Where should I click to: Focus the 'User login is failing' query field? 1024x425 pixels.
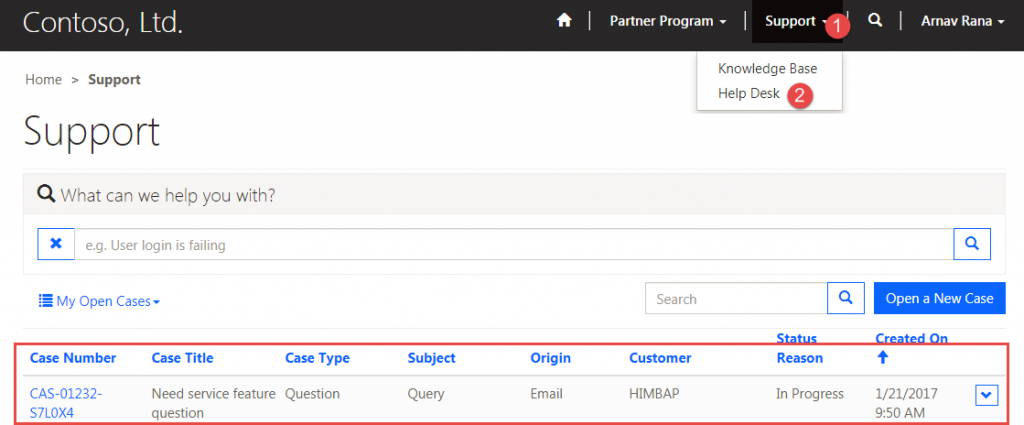514,244
